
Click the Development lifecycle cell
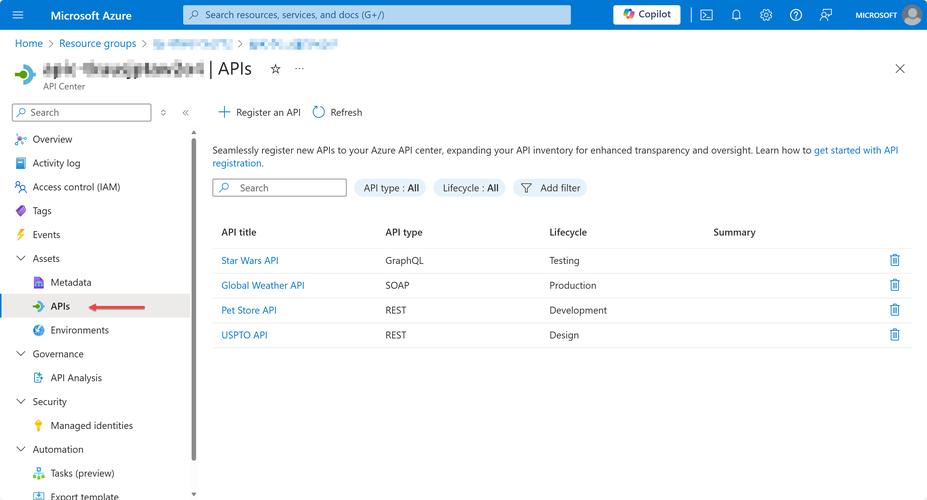point(578,310)
